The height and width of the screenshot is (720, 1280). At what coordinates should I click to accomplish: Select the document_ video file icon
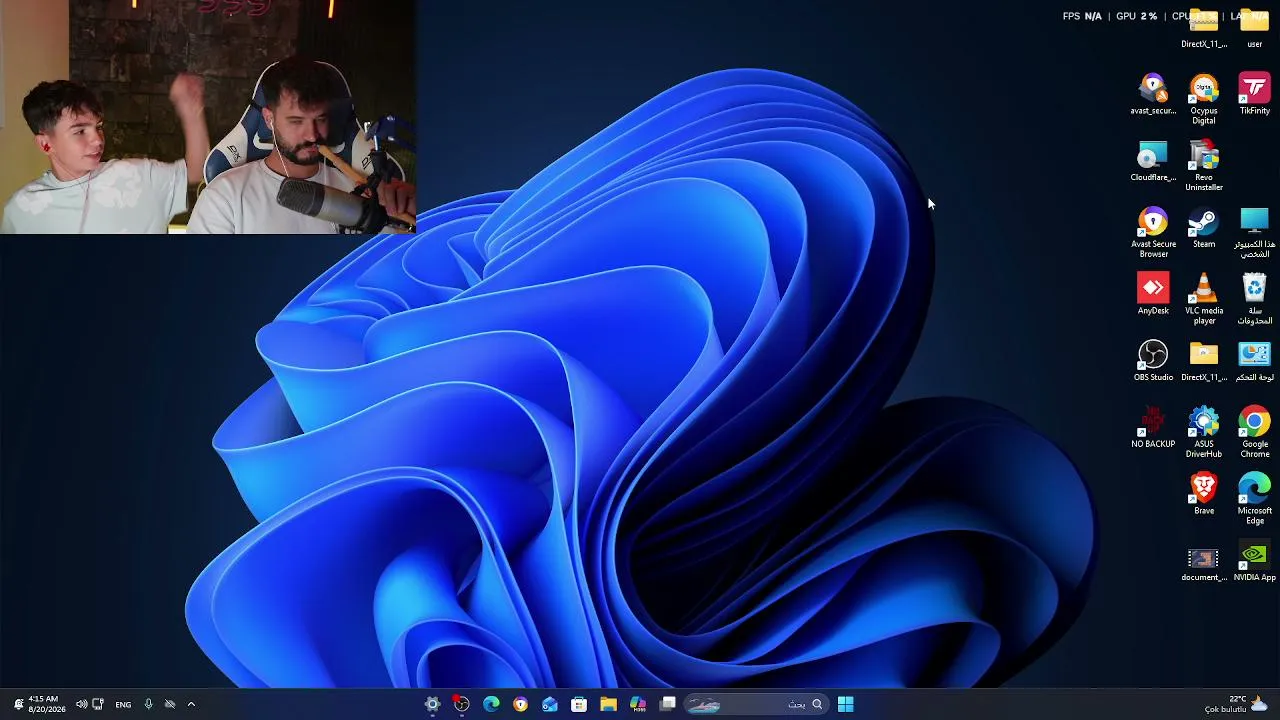(1203, 562)
